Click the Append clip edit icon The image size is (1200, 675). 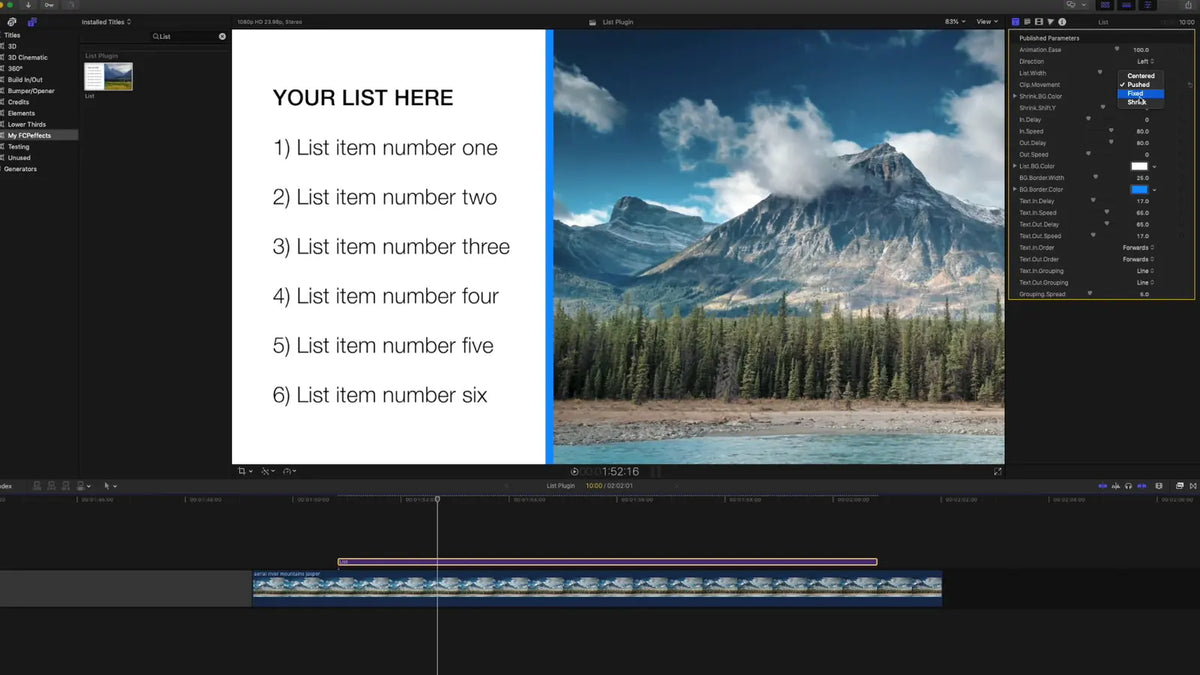(x=65, y=486)
